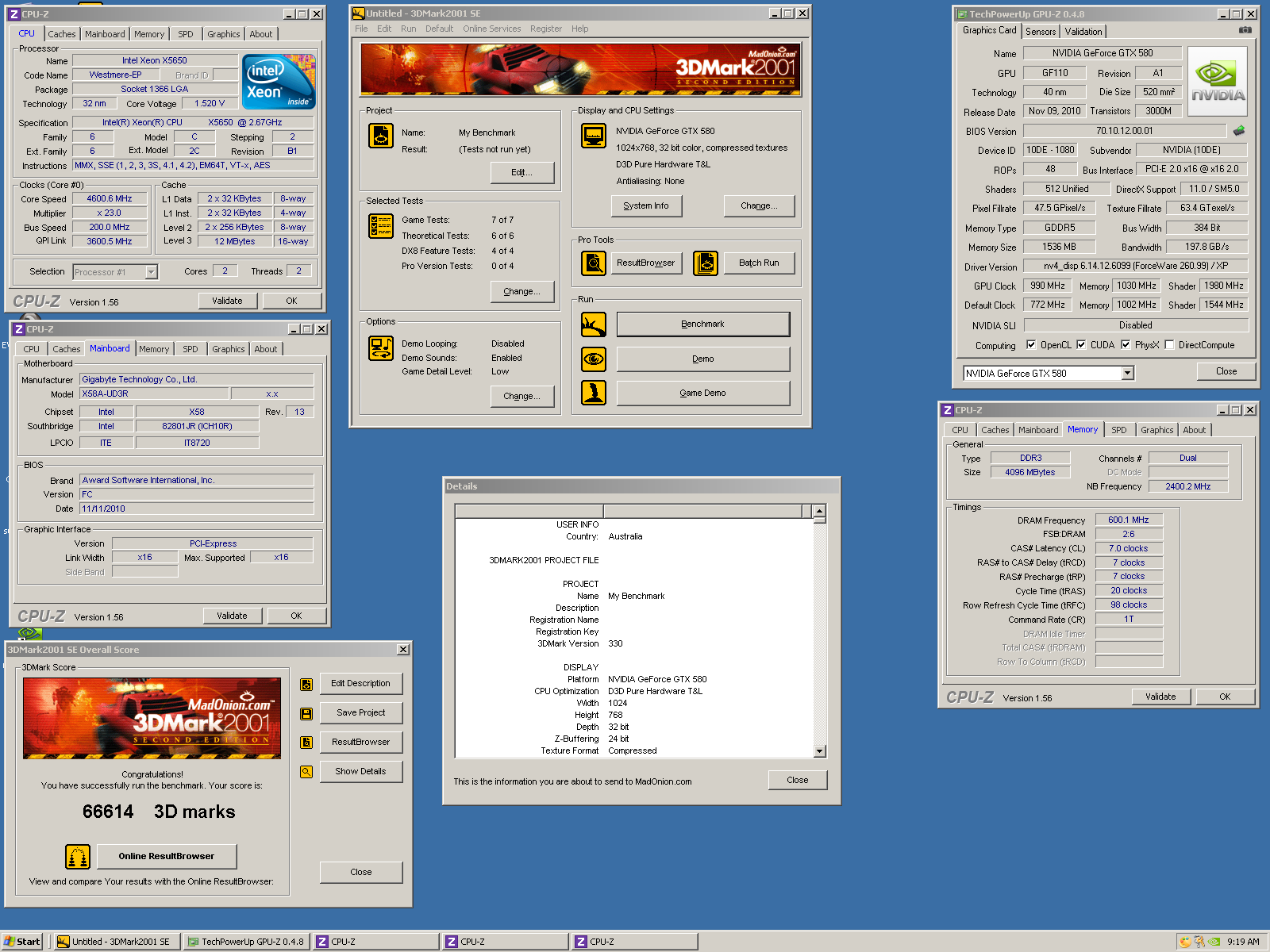Open the Help menu in 3DMark2001
This screenshot has width=1270, height=952.
pos(580,29)
